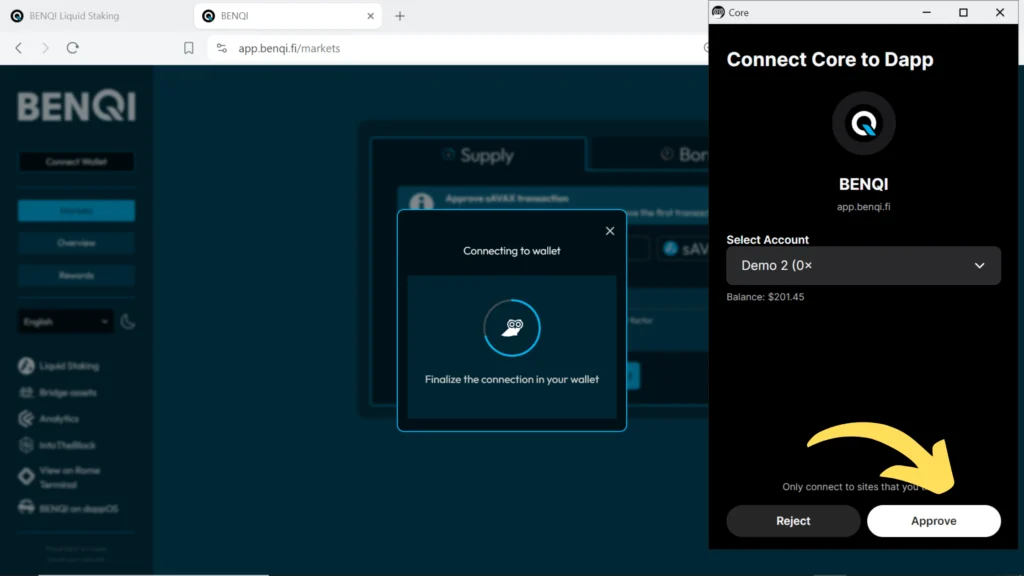The image size is (1024, 576).
Task: Click the Liquid Staking sidebar icon
Action: (26, 366)
